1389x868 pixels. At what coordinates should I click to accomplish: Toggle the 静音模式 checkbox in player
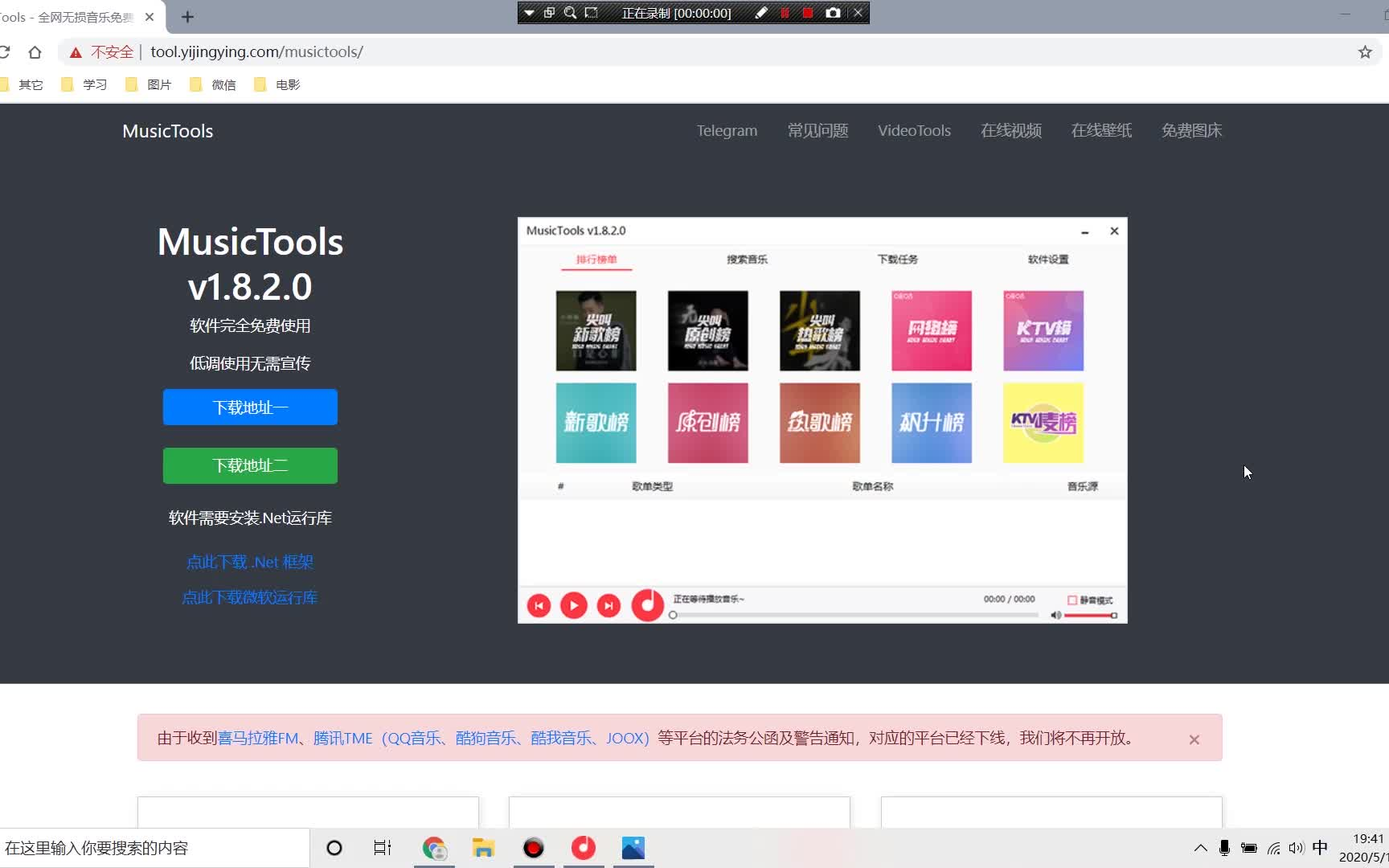tap(1072, 600)
